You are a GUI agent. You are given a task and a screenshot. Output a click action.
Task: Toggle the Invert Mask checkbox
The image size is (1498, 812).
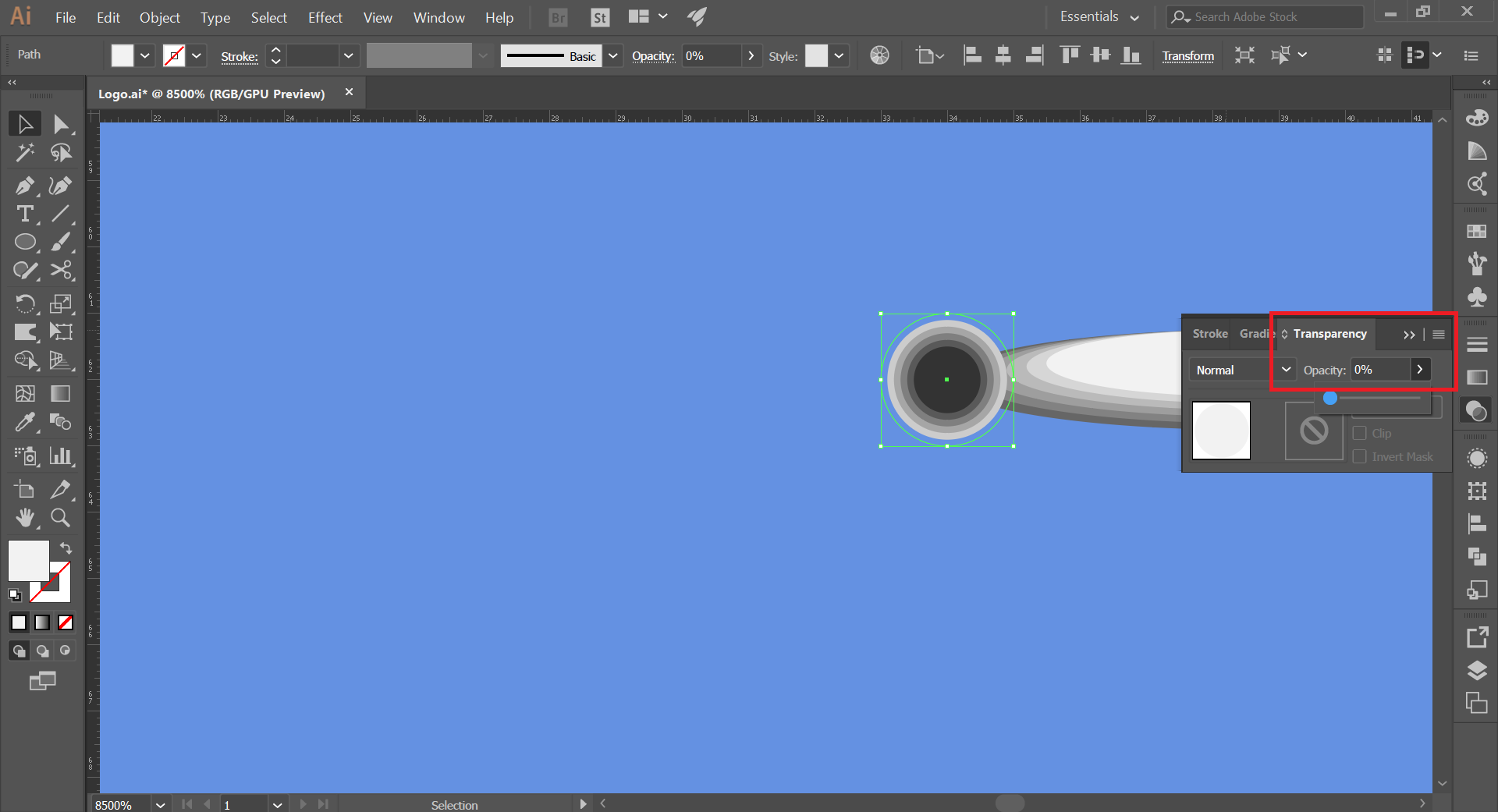tap(1360, 456)
